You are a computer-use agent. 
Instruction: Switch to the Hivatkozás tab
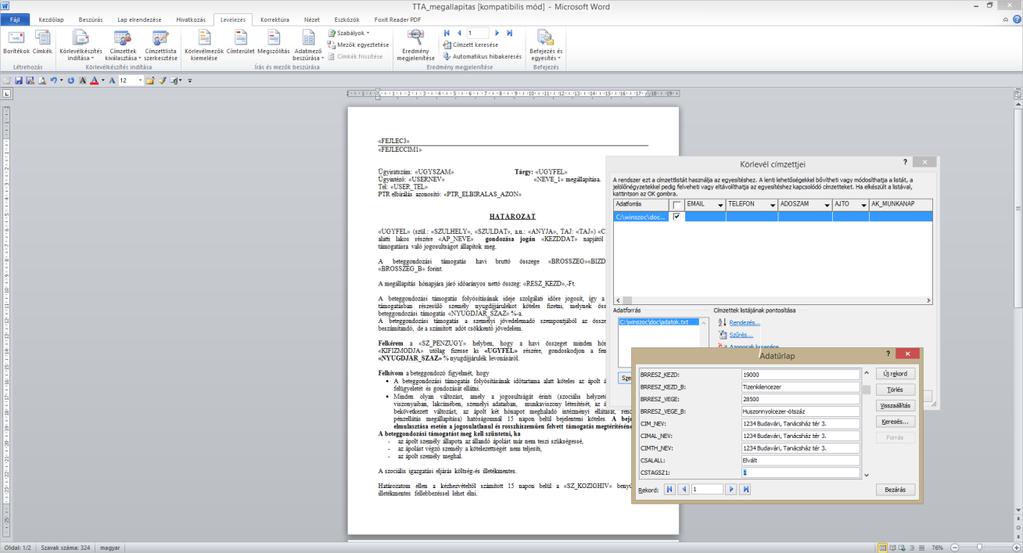click(x=191, y=20)
